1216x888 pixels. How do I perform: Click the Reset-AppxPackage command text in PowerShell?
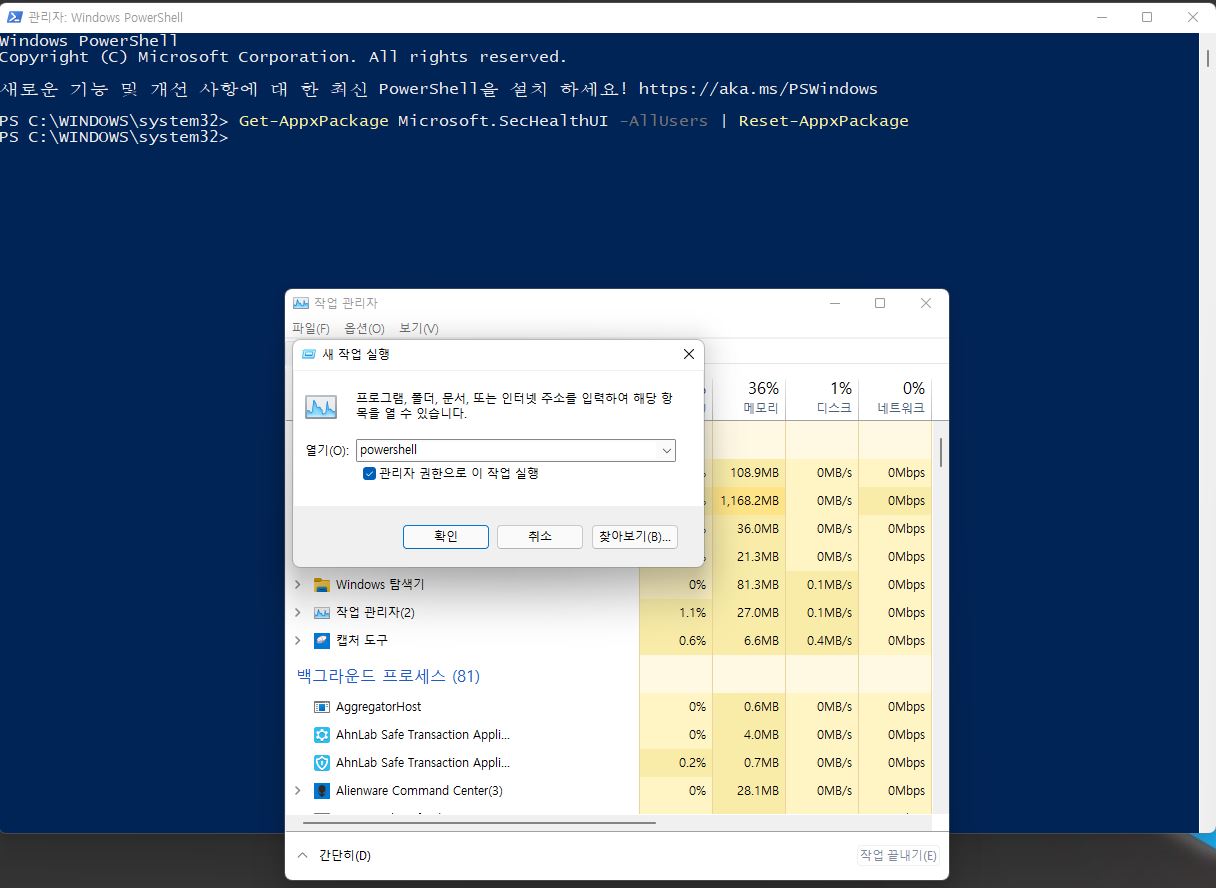pyautogui.click(x=824, y=121)
